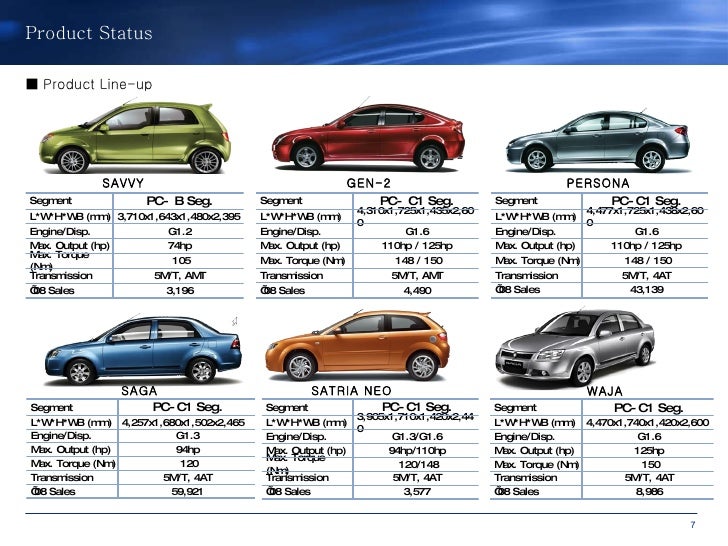Click 'Engine/Disp.' label in SAVVY table
The width and height of the screenshot is (728, 546).
60,231
